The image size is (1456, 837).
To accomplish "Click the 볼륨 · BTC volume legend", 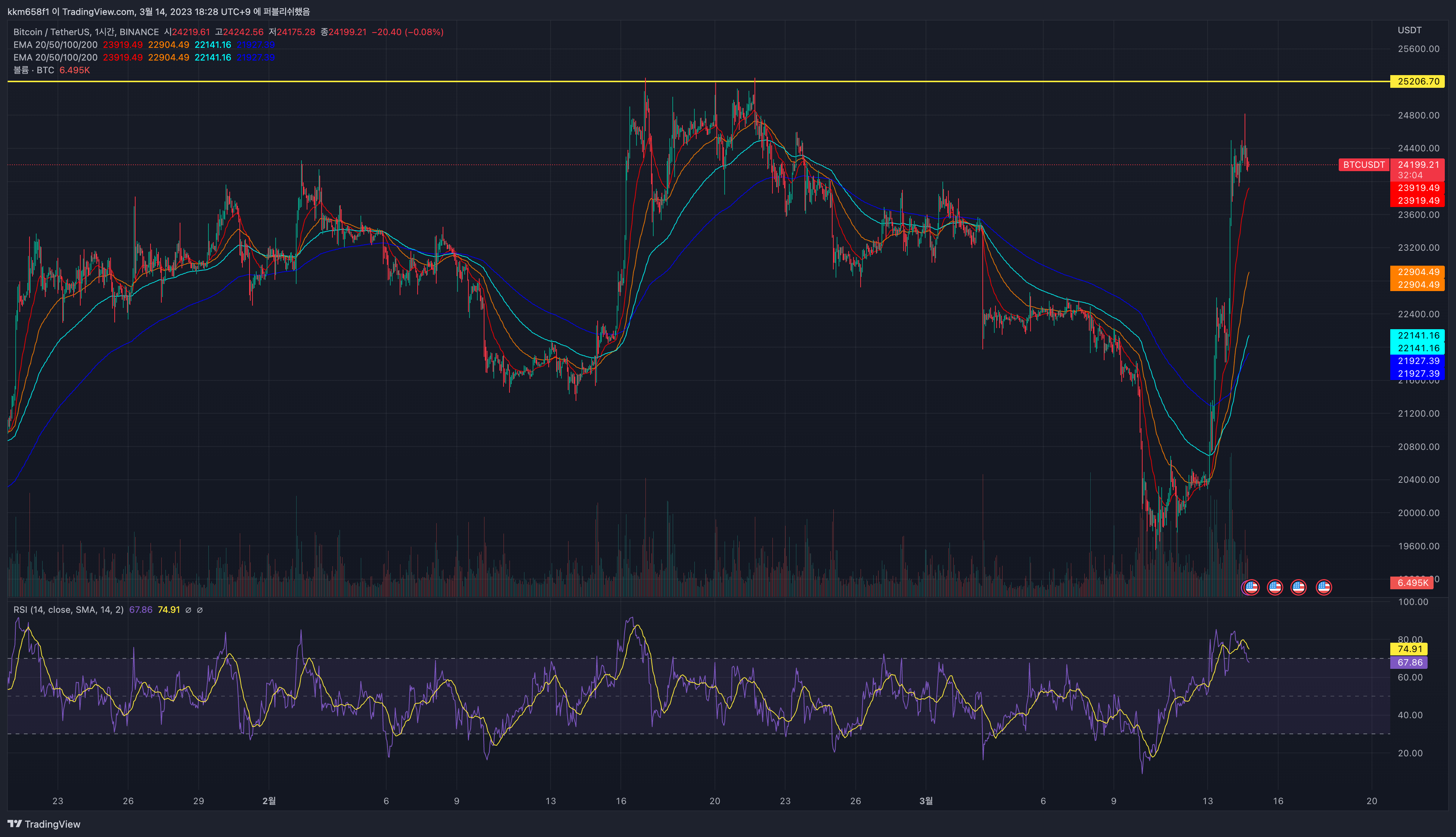I will click(34, 70).
